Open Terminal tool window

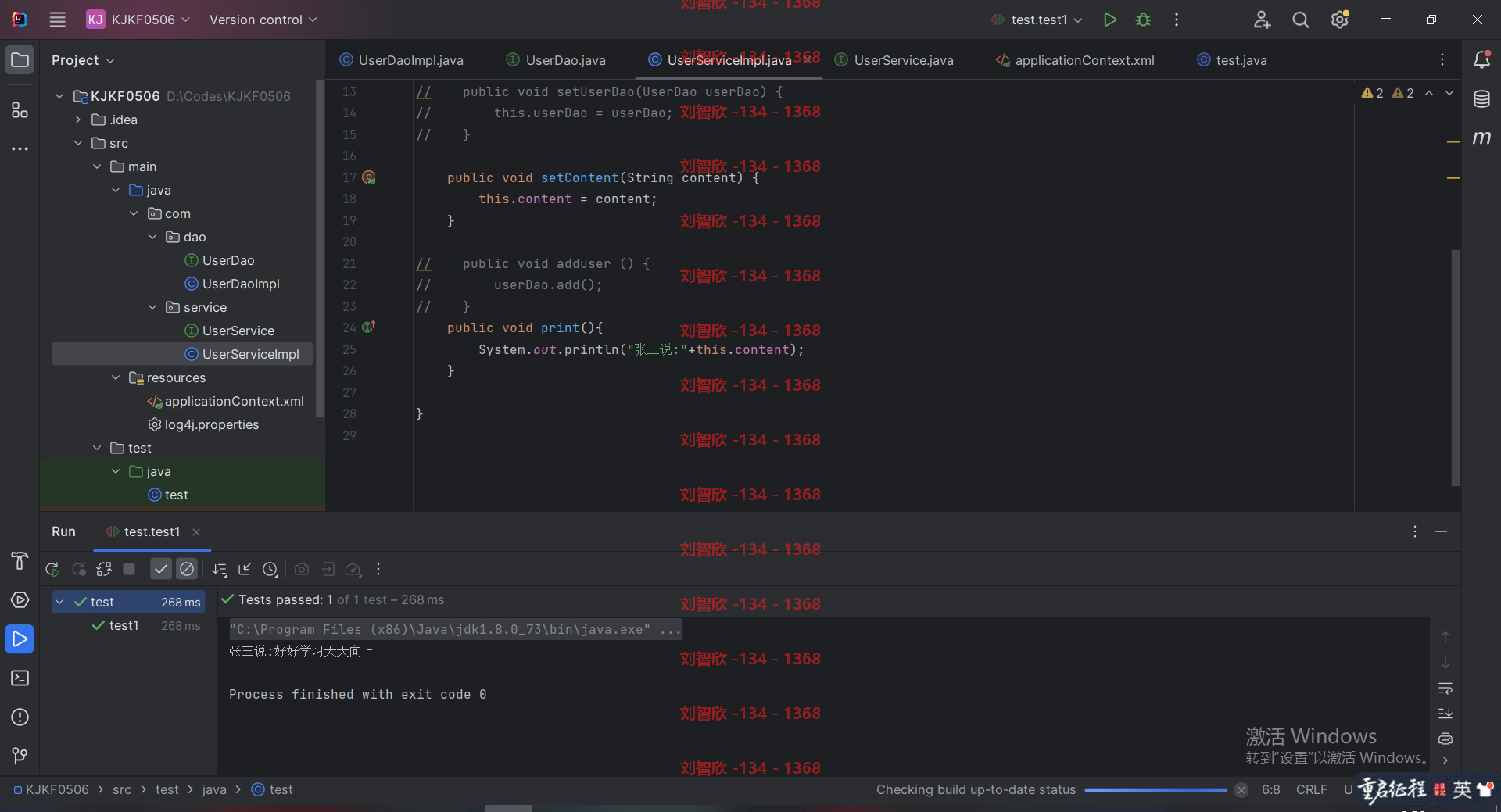click(x=20, y=678)
